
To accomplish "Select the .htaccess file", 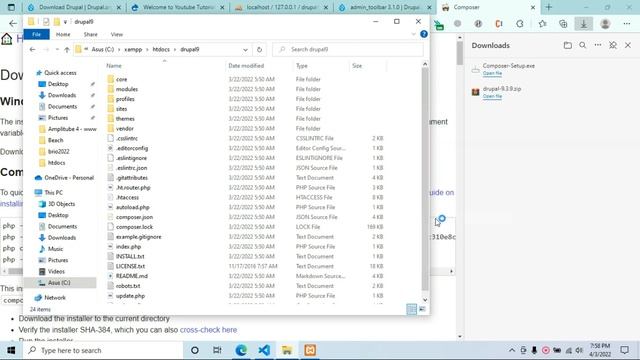I will tap(127, 198).
